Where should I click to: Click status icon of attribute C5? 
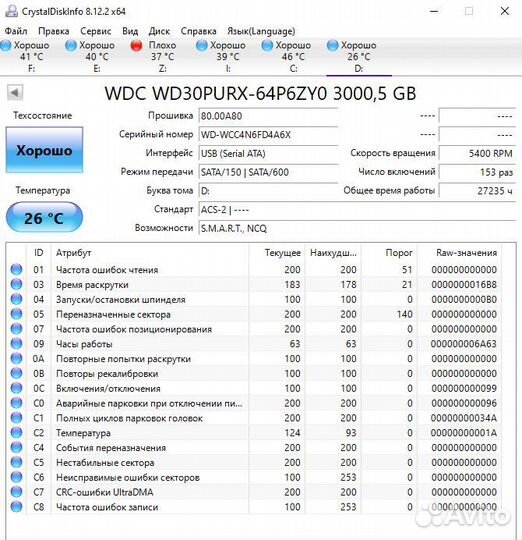[16, 462]
